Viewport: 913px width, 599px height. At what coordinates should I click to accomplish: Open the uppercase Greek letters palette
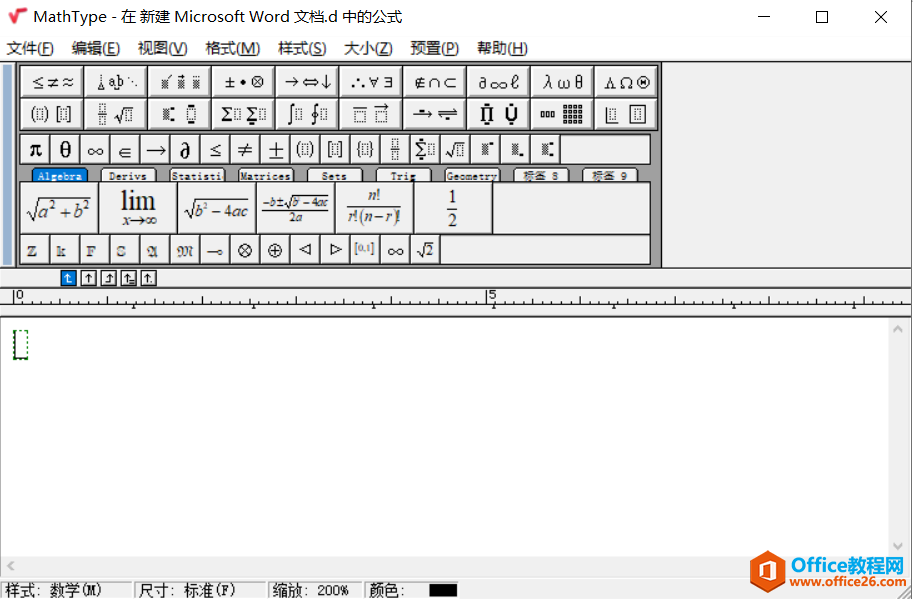[626, 82]
